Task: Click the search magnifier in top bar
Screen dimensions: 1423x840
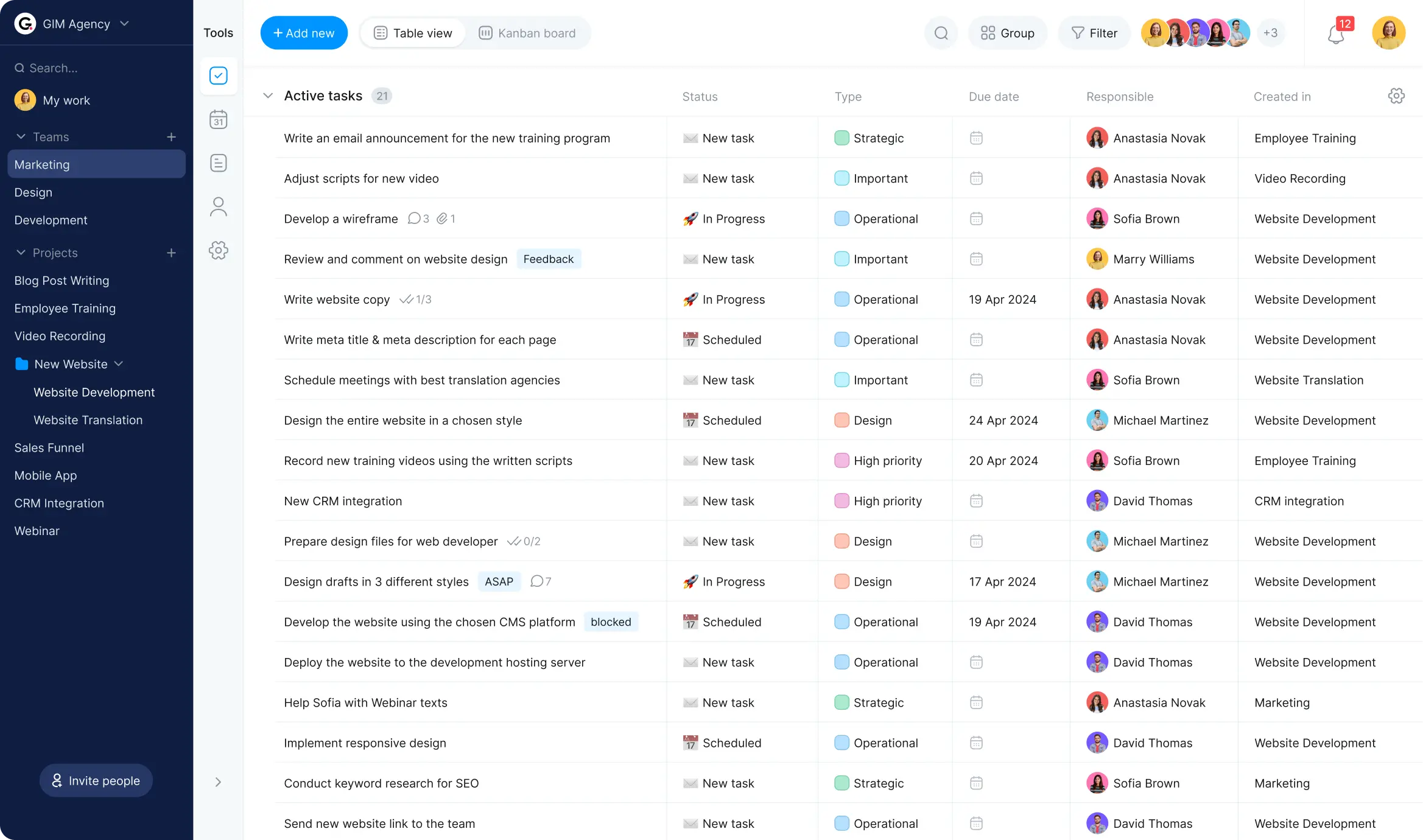Action: tap(941, 33)
